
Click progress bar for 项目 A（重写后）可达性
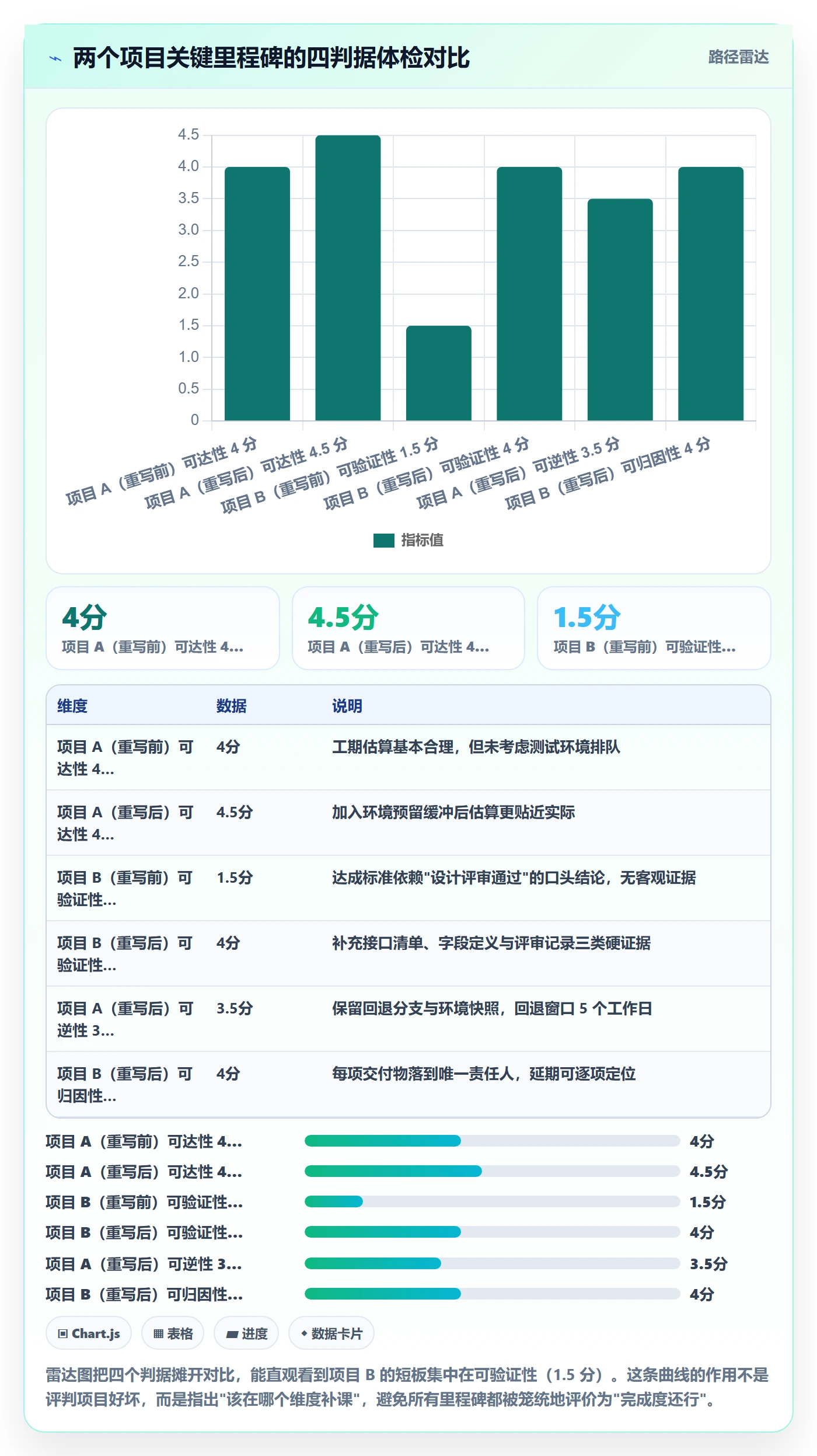point(493,1171)
